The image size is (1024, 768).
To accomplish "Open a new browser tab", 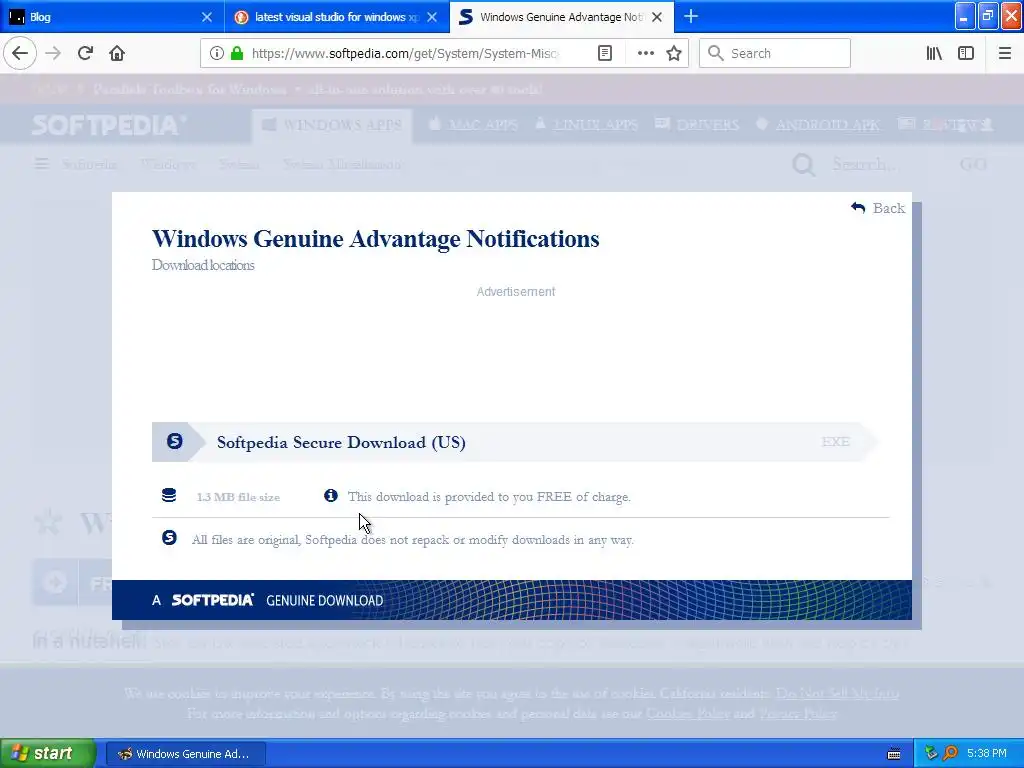I will [x=690, y=16].
